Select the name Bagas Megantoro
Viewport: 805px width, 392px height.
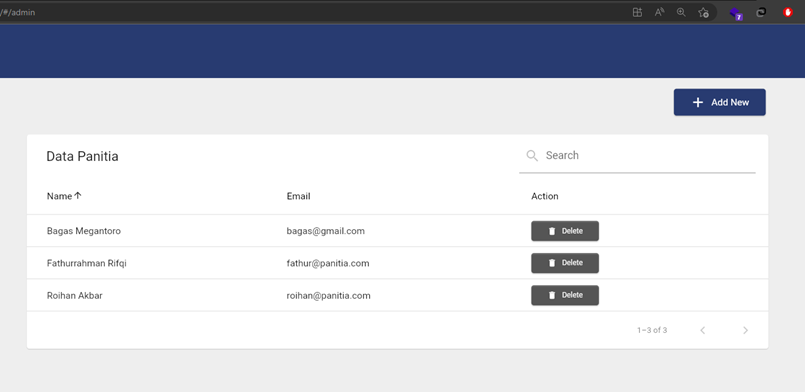pyautogui.click(x=84, y=231)
